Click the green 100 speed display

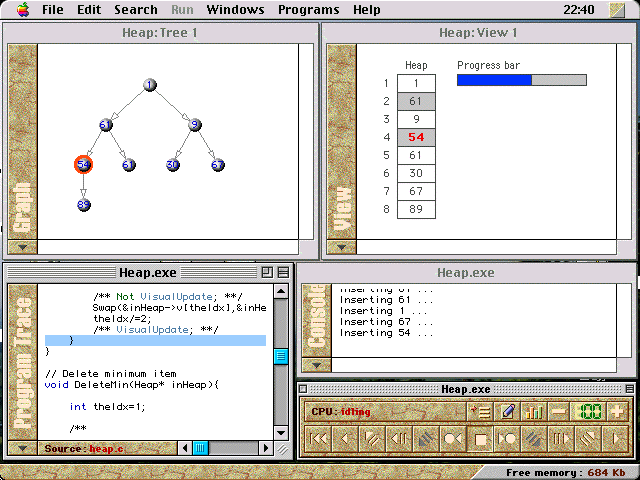(588, 411)
